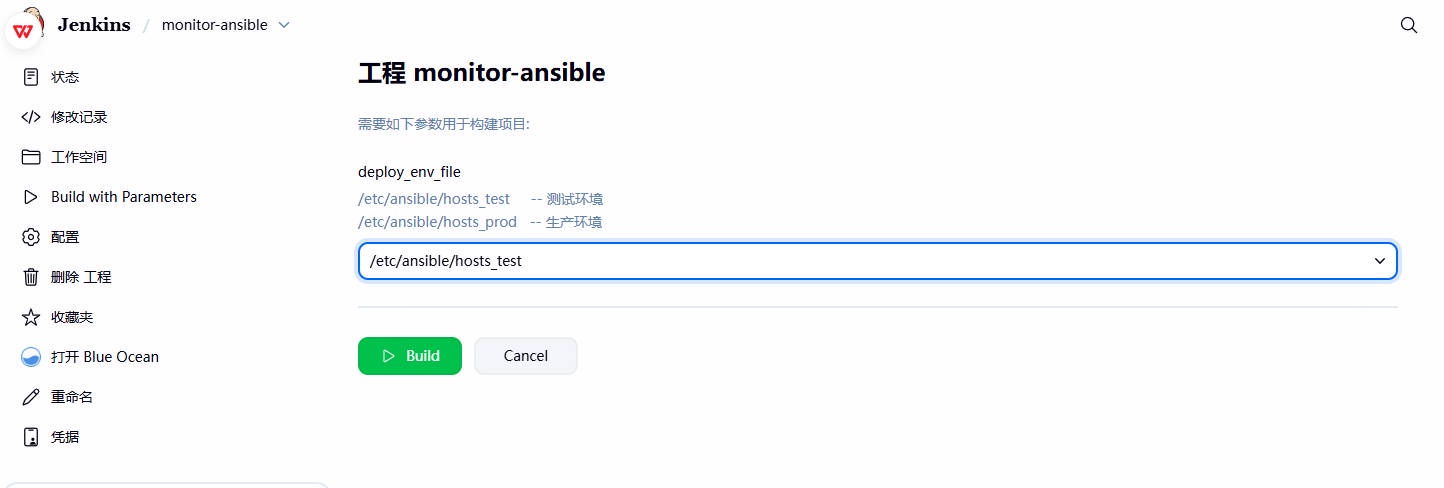This screenshot has width=1444, height=488.
Task: Open the monitor-ansible breadcrumb link
Action: pyautogui.click(x=214, y=25)
